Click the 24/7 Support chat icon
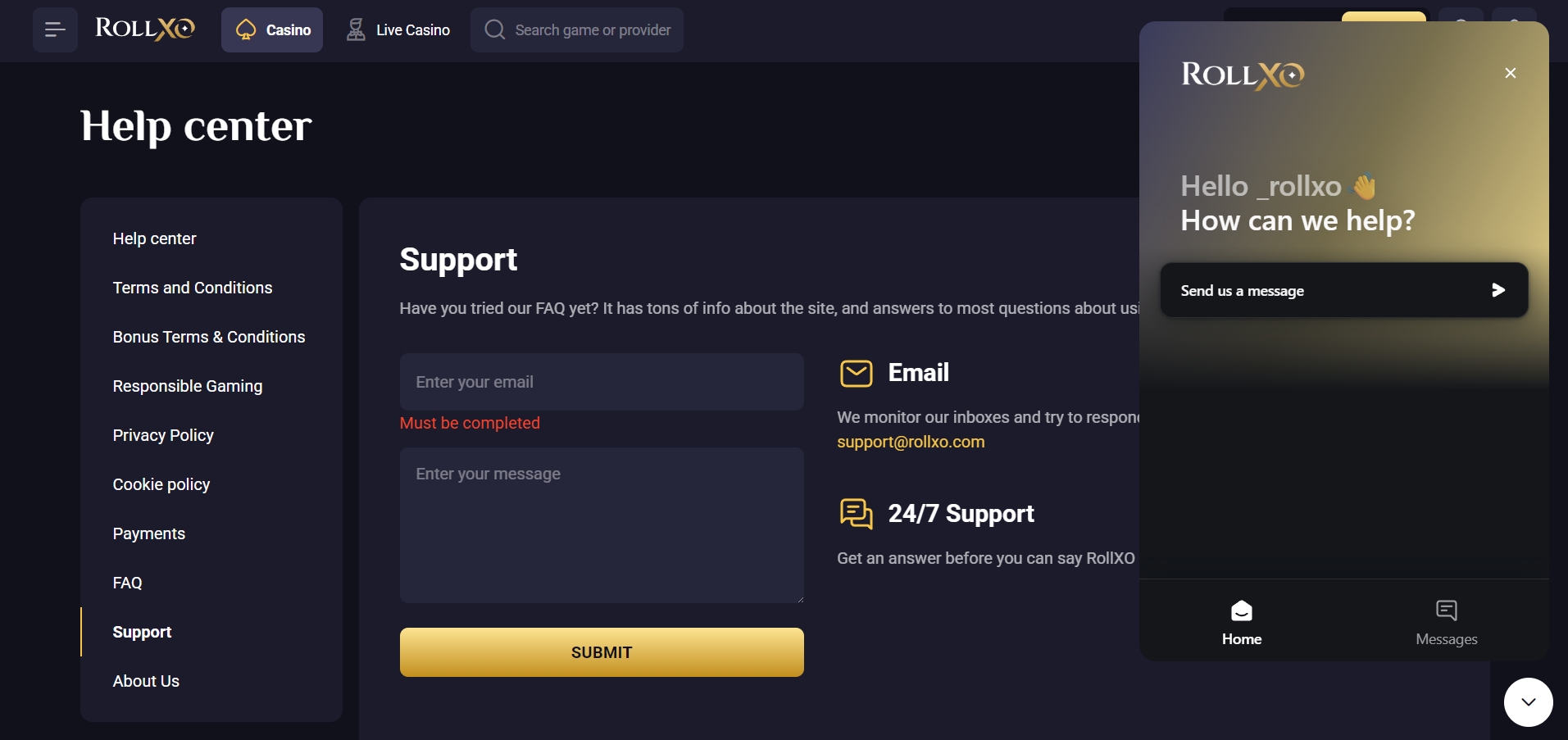1568x740 pixels. (x=857, y=514)
